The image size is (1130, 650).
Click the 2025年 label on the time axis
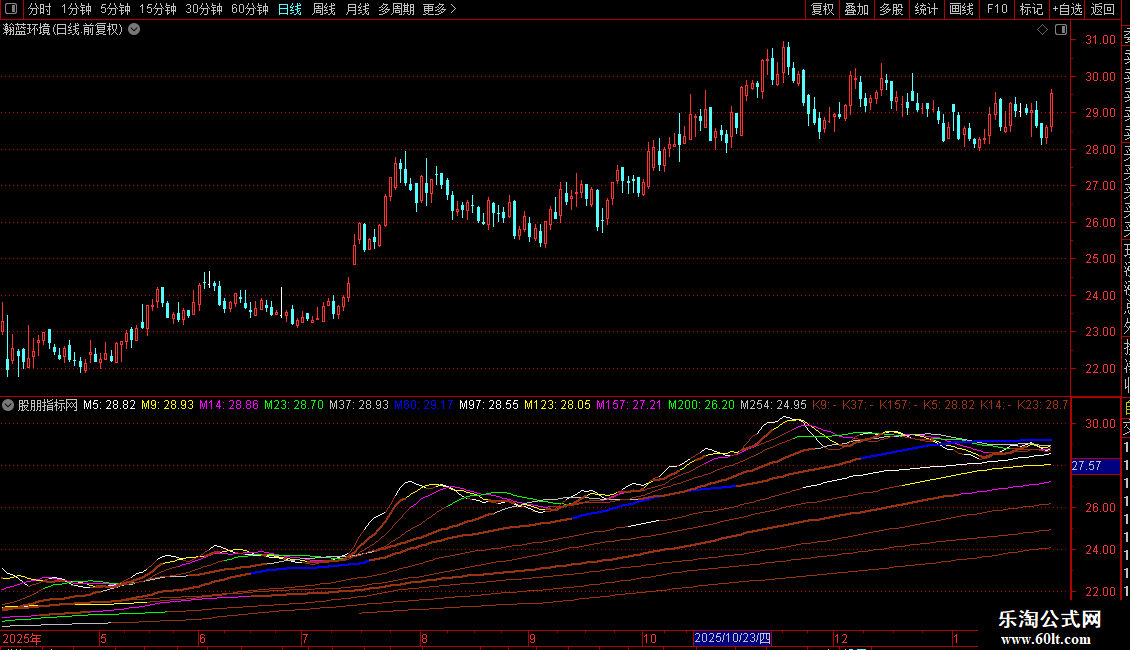(22, 638)
